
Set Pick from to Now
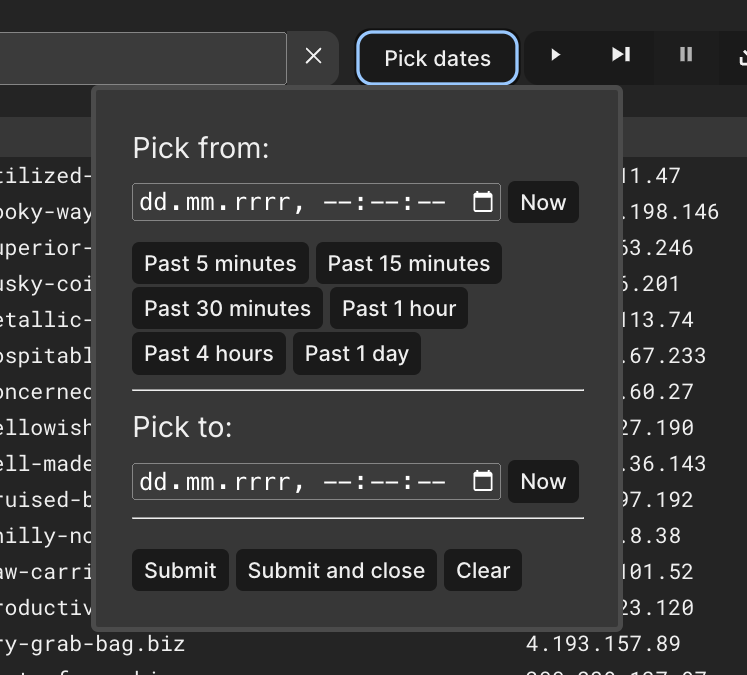(543, 202)
